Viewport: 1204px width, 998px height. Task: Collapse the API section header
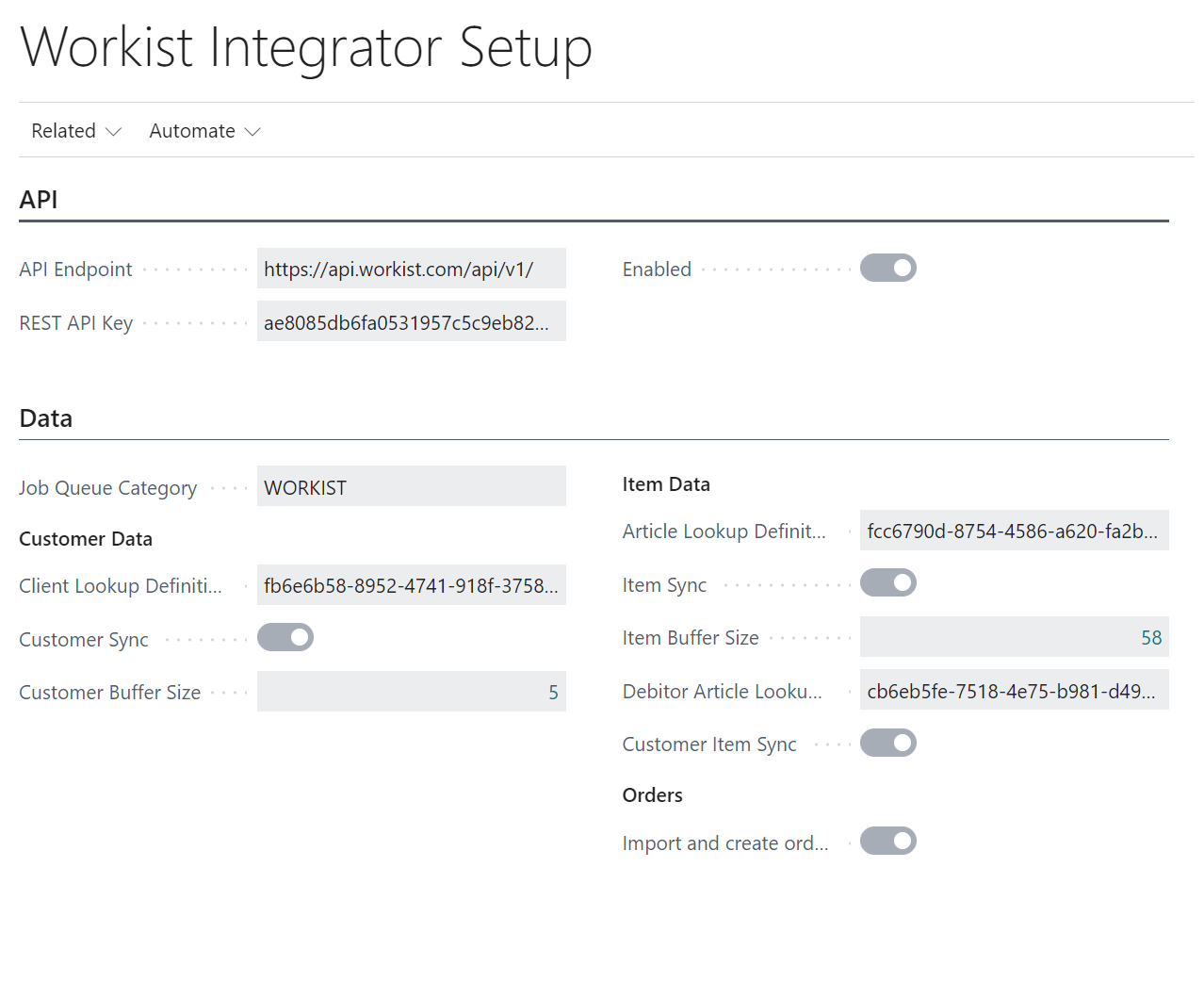[39, 200]
